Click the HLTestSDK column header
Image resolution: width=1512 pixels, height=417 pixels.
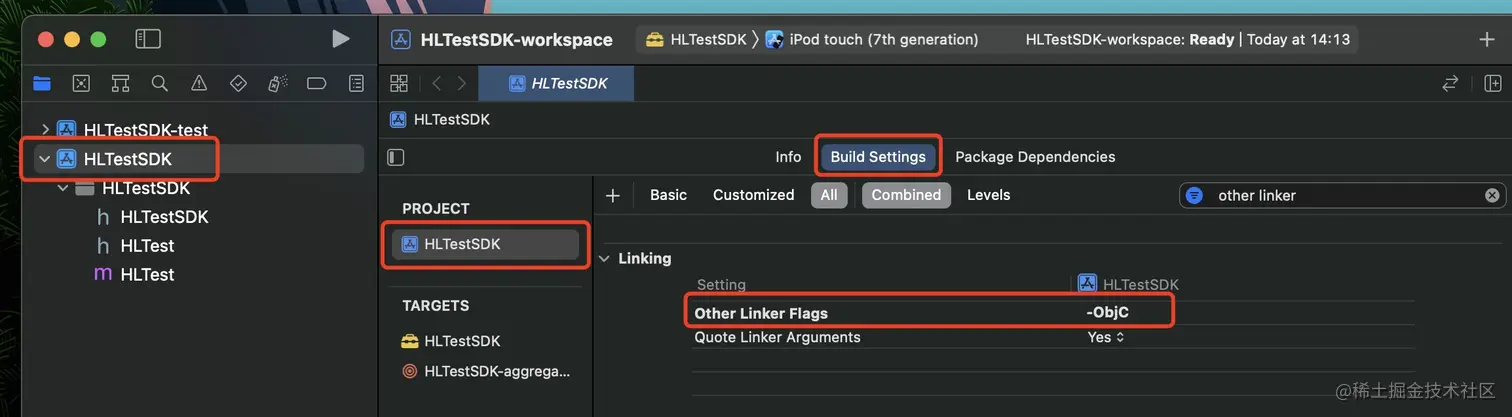pyautogui.click(x=1129, y=285)
